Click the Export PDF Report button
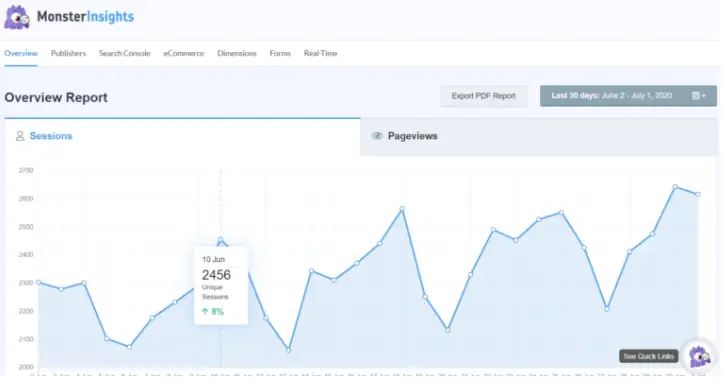724x385 pixels. tap(483, 96)
